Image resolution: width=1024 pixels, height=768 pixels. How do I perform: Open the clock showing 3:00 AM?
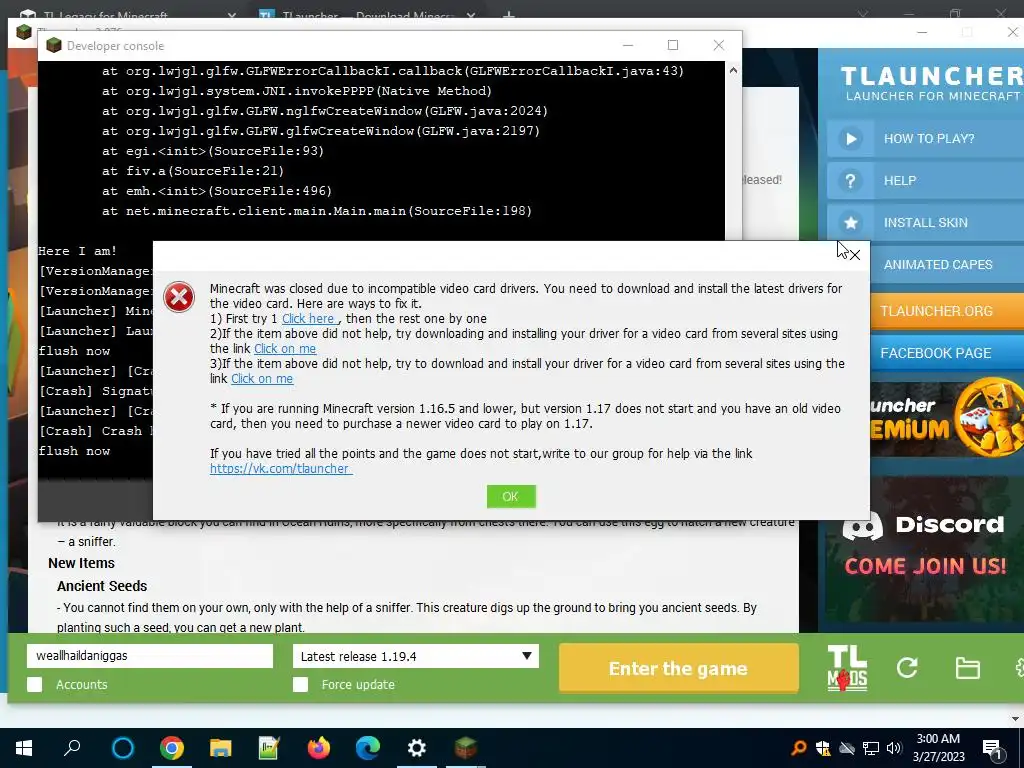point(938,748)
